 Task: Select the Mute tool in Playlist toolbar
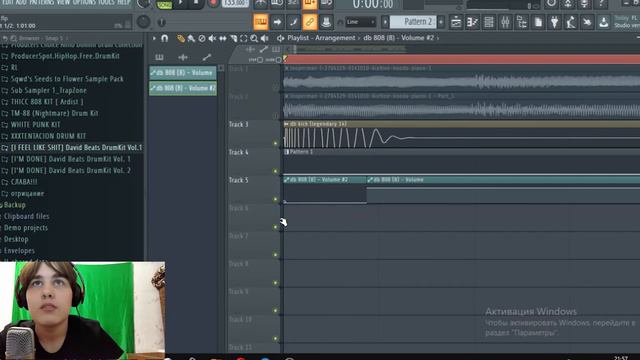[x=212, y=38]
